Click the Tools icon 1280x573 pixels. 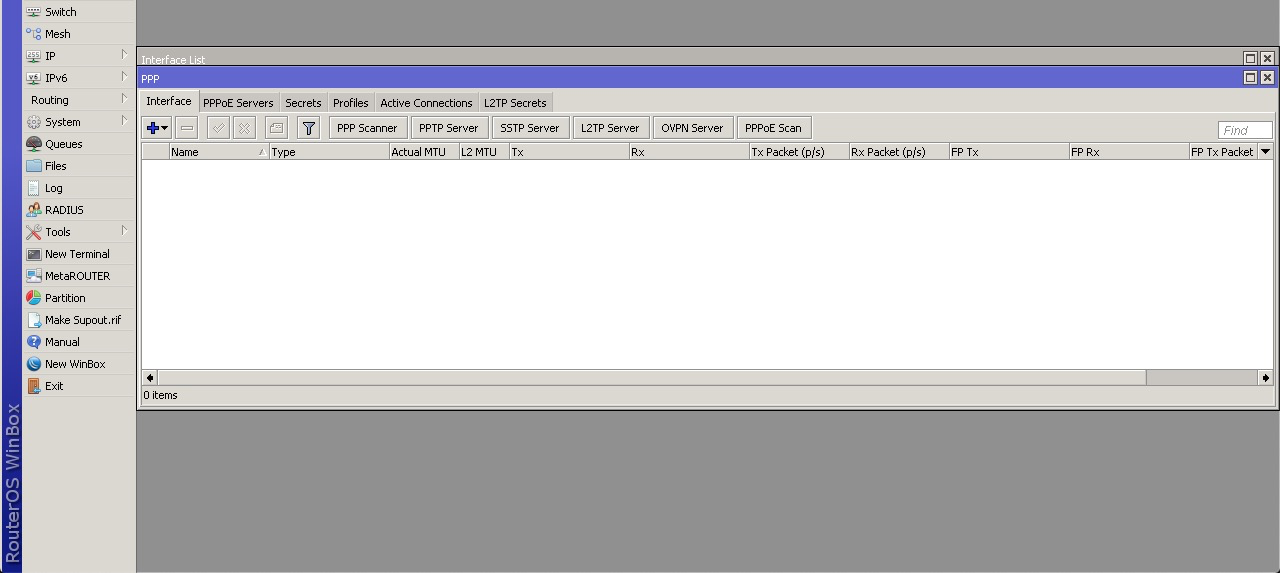pos(34,232)
